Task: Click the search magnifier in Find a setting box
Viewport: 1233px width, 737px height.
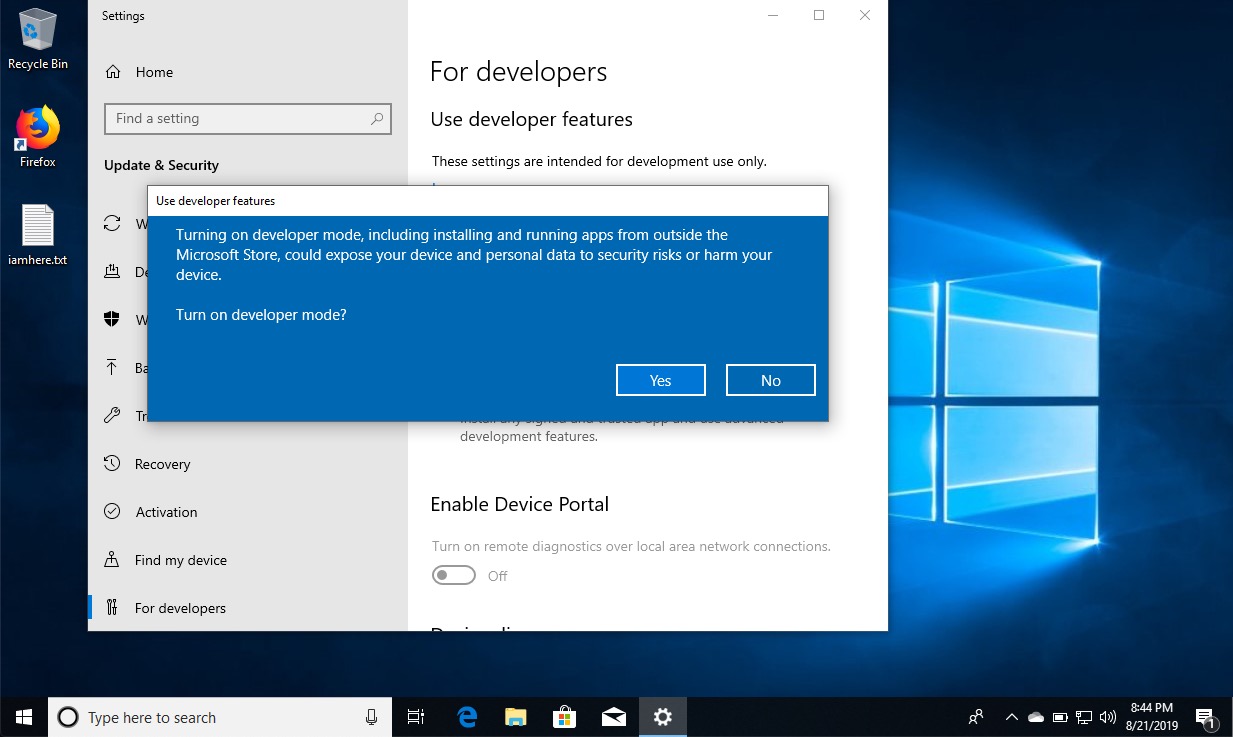Action: [x=377, y=119]
